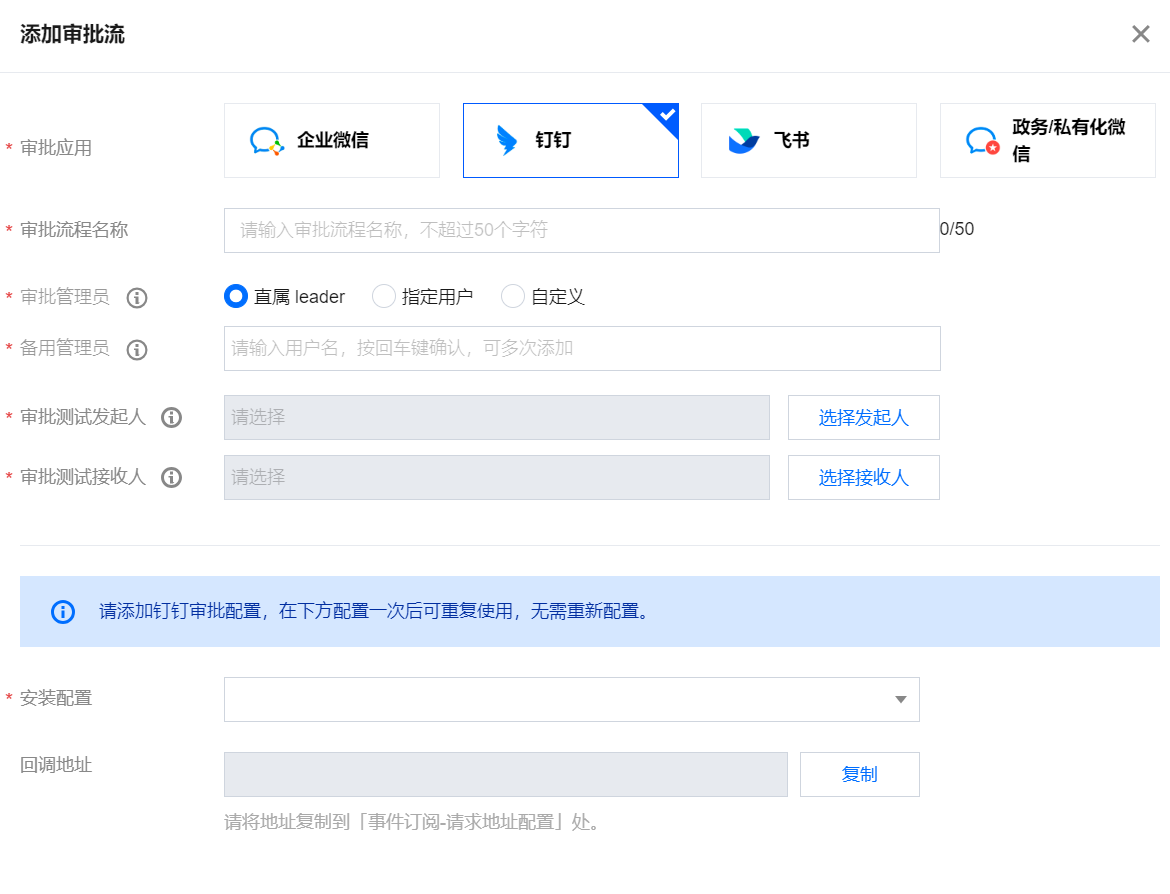Click the disabled 审批测试接收人 field
1170x894 pixels.
pyautogui.click(x=497, y=478)
